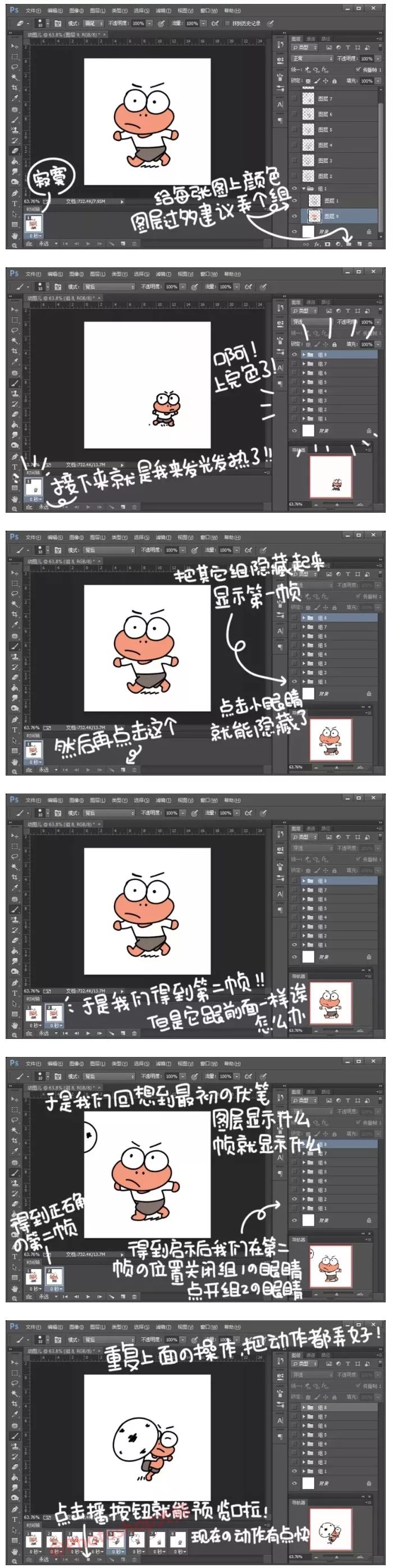Open the 窗口 menu in the fifth screenshot
Image resolution: width=393 pixels, height=1568 pixels.
click(x=209, y=1063)
